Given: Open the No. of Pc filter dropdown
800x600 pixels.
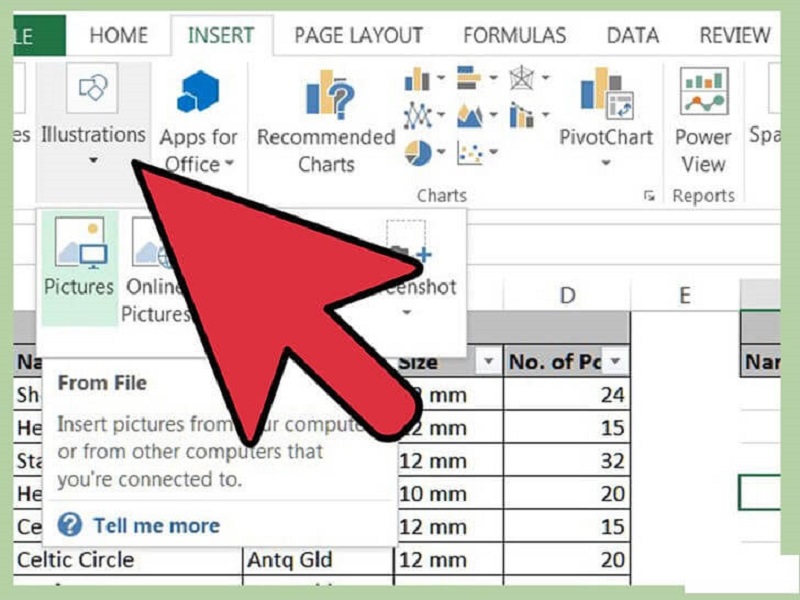Looking at the screenshot, I should tap(615, 362).
